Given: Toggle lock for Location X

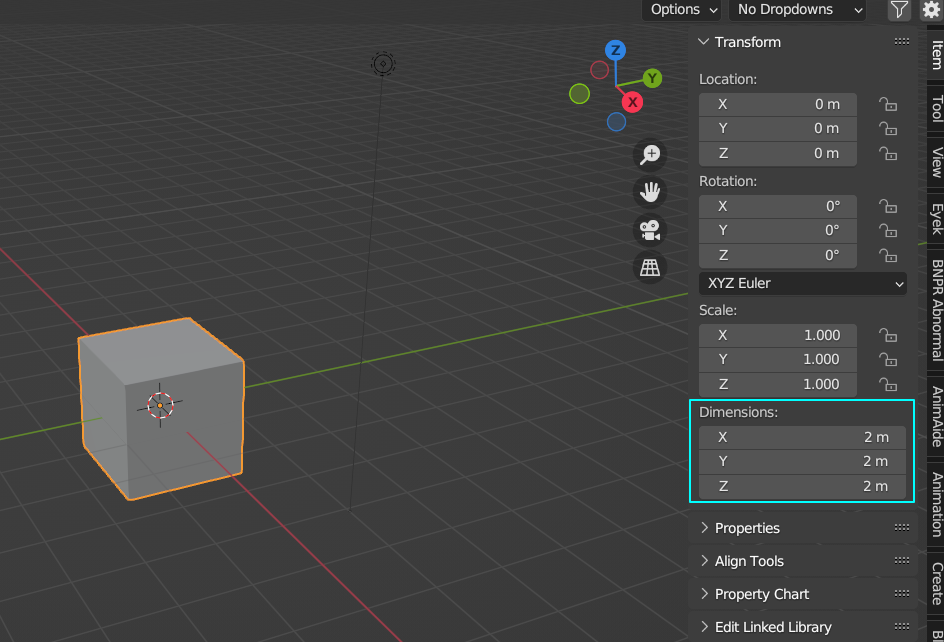Looking at the screenshot, I should 887,104.
